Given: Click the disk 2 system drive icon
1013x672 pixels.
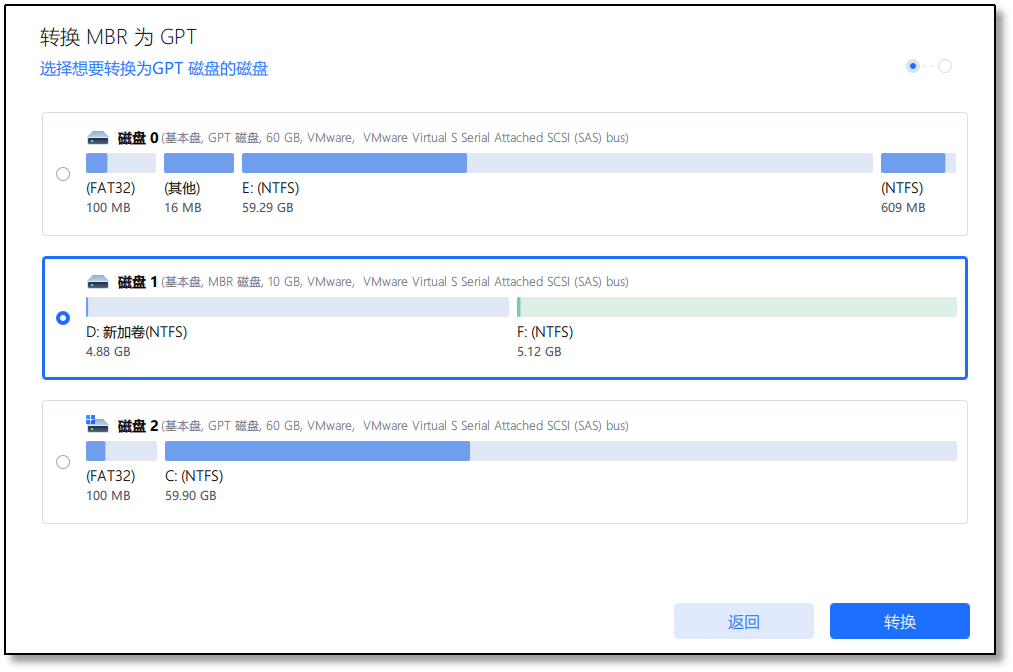Looking at the screenshot, I should click(97, 425).
